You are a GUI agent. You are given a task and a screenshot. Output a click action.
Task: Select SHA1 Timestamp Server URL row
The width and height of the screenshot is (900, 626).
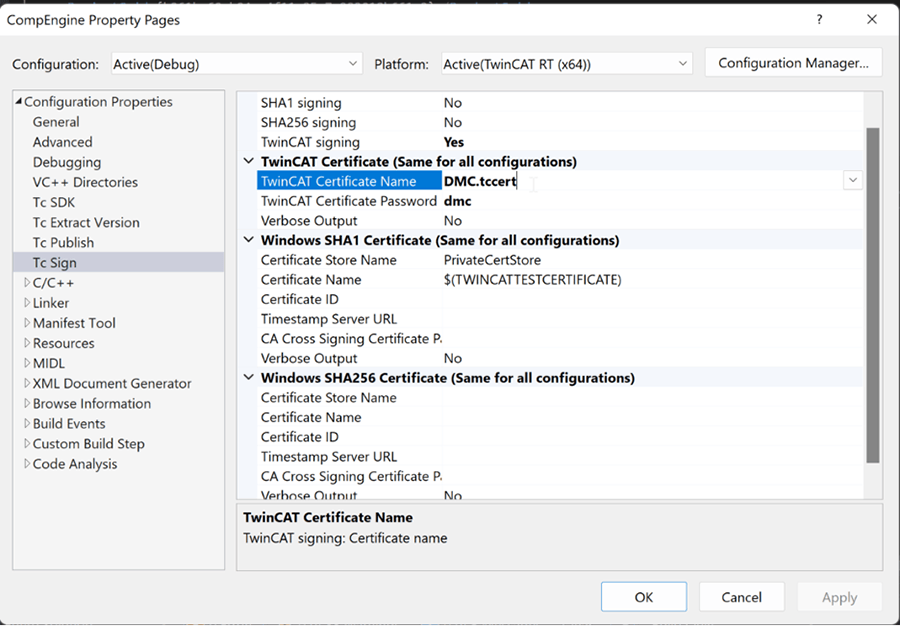tap(560, 318)
